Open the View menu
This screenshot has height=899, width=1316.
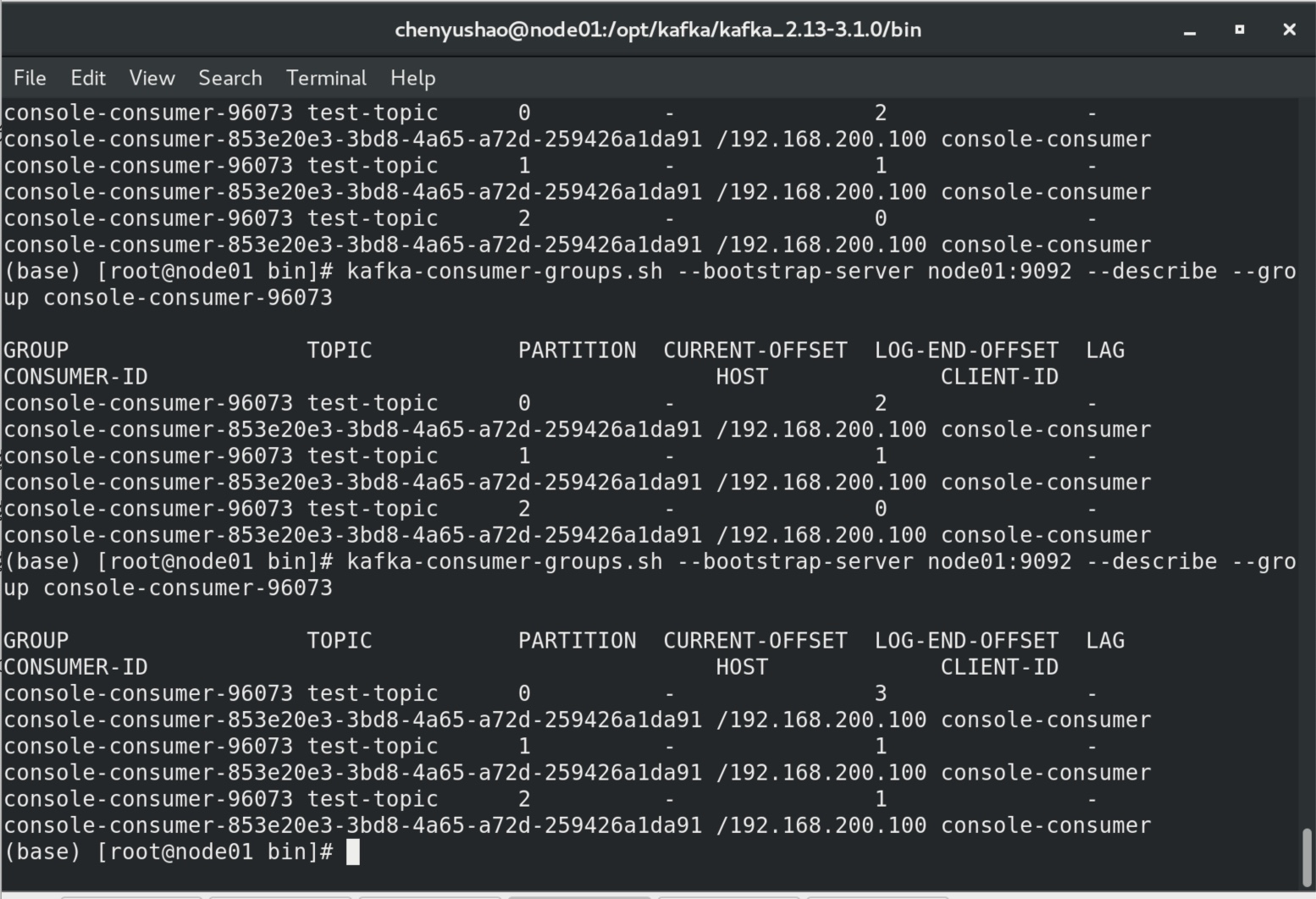152,78
